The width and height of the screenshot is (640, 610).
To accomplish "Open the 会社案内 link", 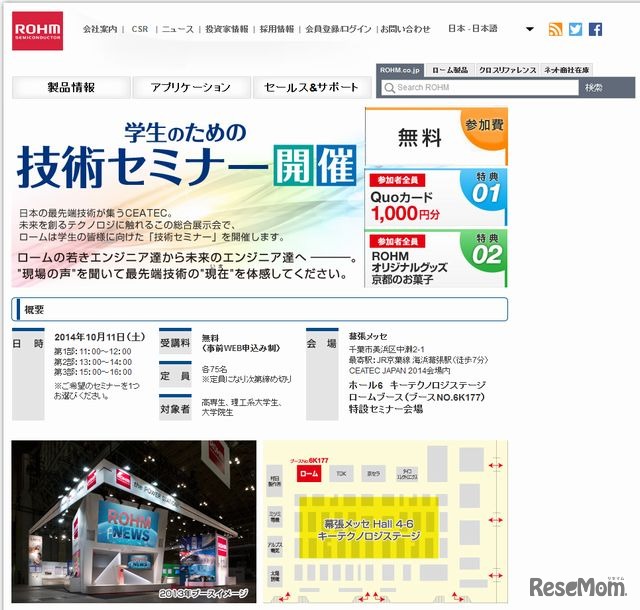I will [100, 29].
